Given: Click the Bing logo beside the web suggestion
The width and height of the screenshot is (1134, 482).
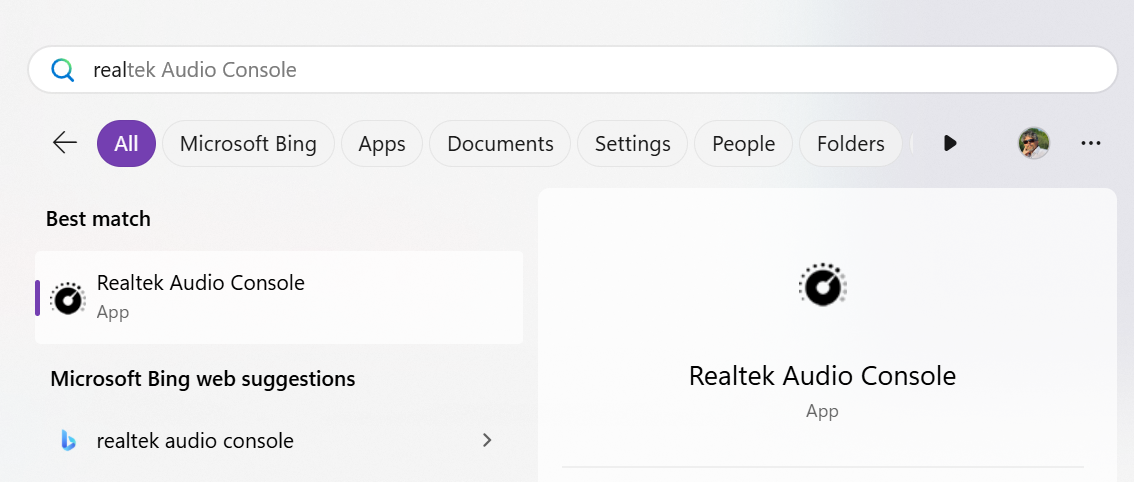Looking at the screenshot, I should pos(67,441).
